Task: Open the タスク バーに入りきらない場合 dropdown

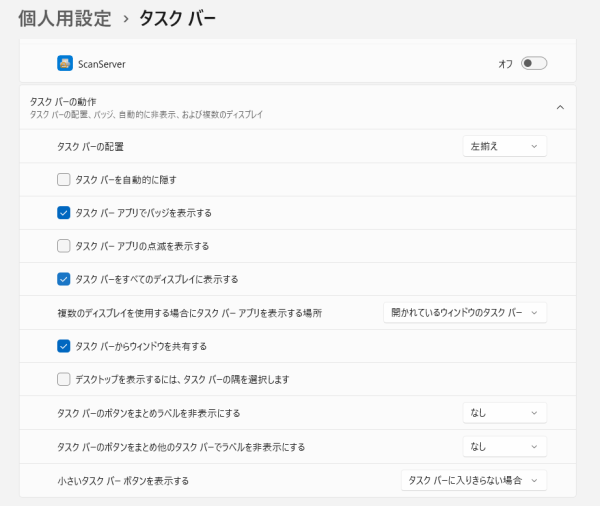Action: click(x=473, y=481)
